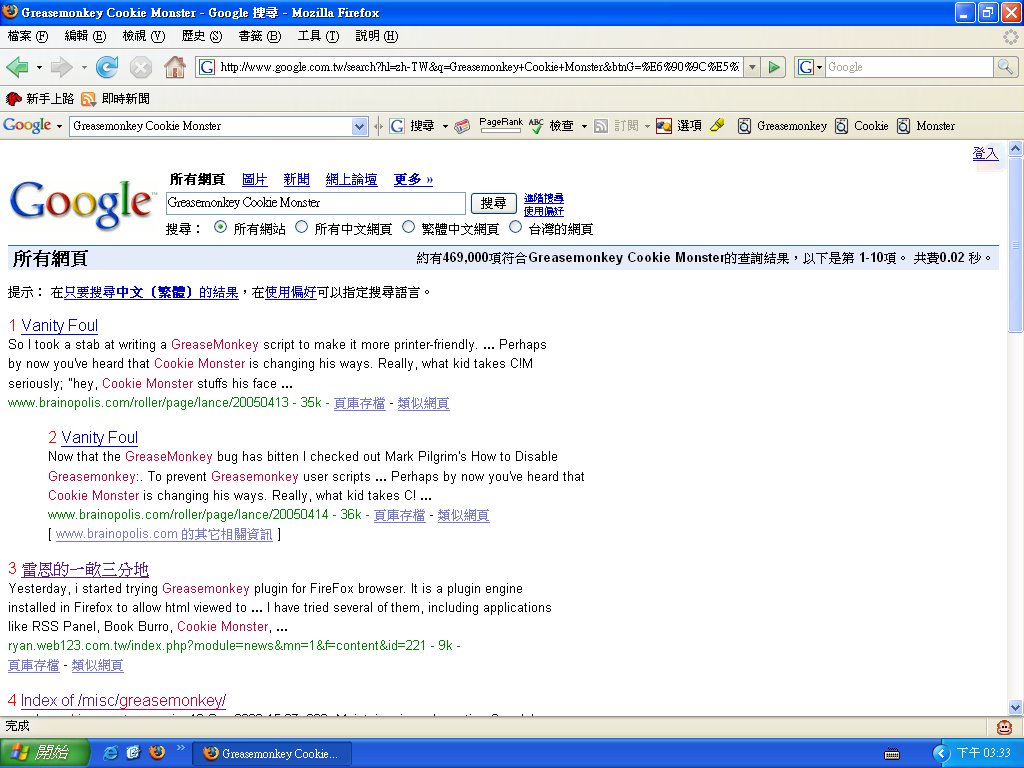This screenshot has height=768, width=1024.
Task: Click Firefox quick launch icon
Action: 157,752
